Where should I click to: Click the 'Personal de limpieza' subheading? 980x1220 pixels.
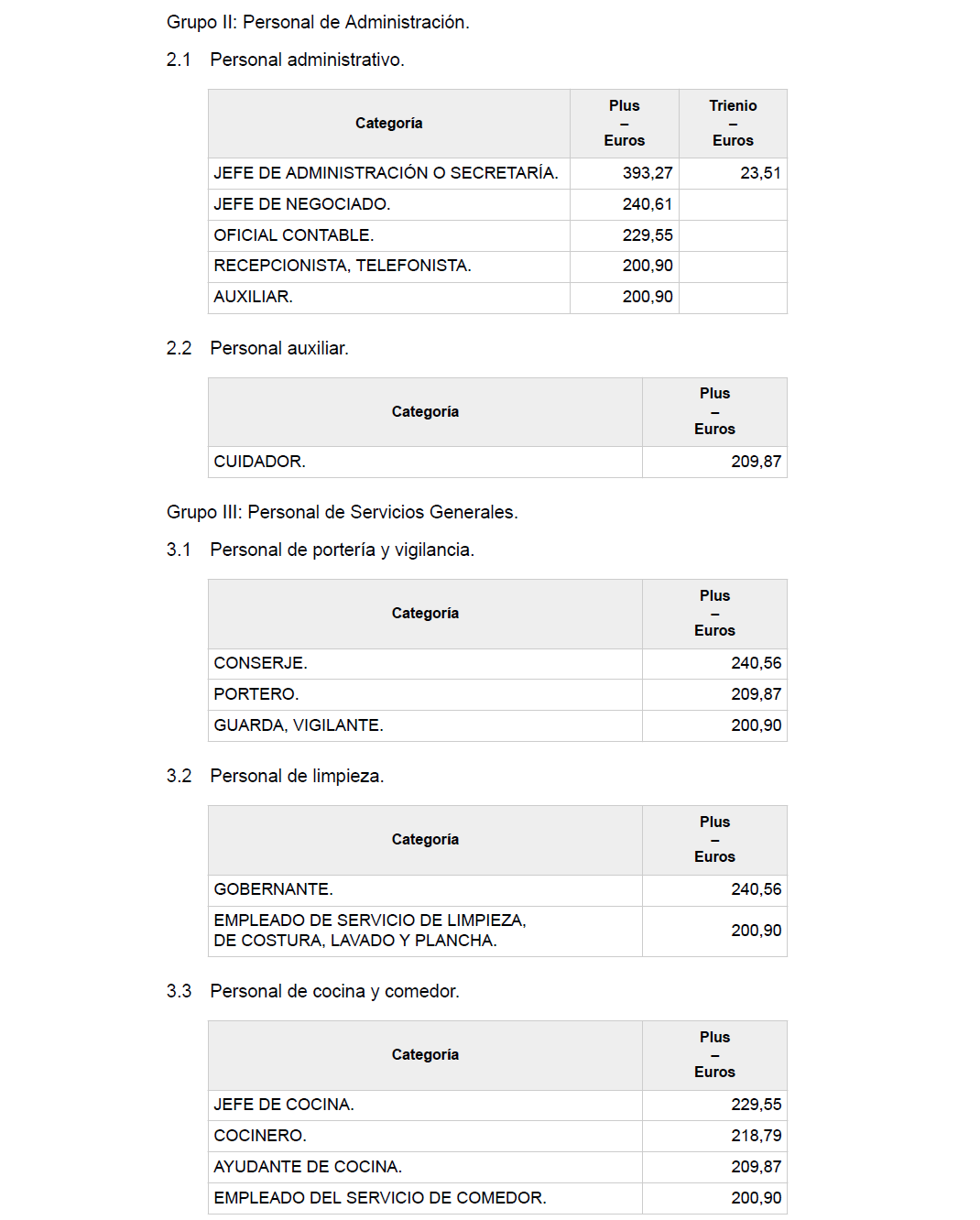[x=296, y=776]
